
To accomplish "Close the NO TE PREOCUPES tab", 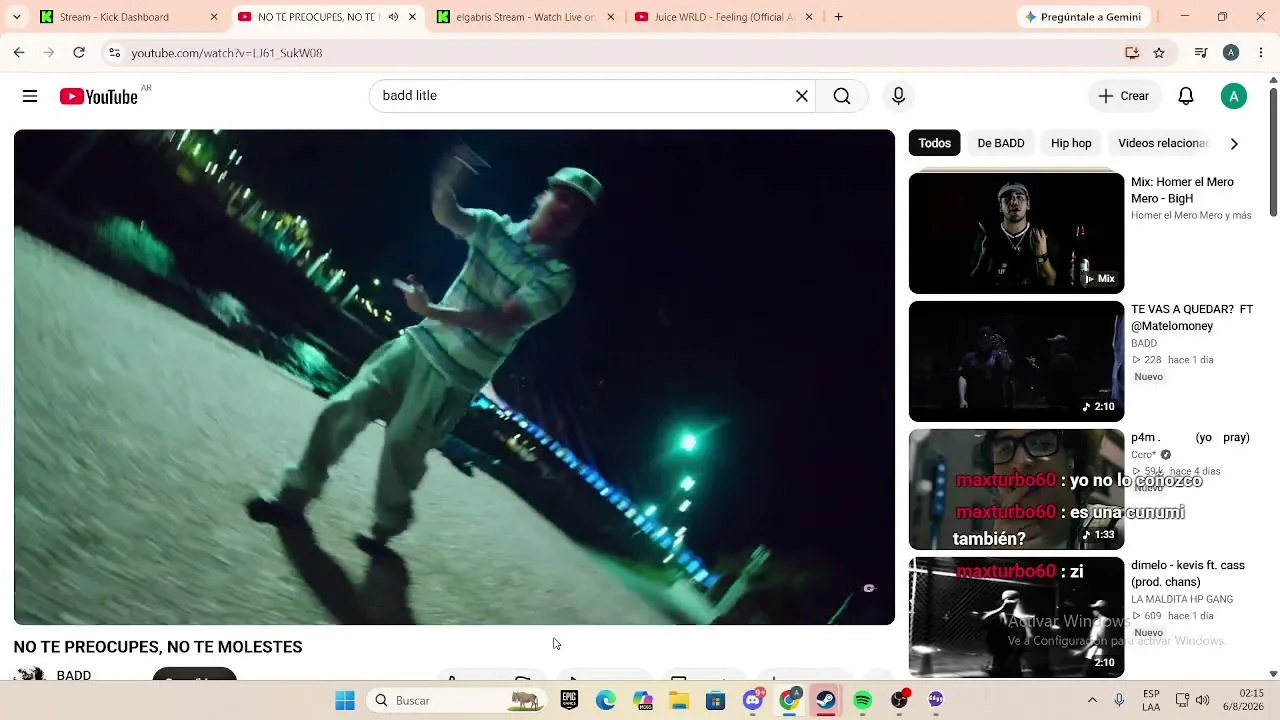I will [x=412, y=17].
